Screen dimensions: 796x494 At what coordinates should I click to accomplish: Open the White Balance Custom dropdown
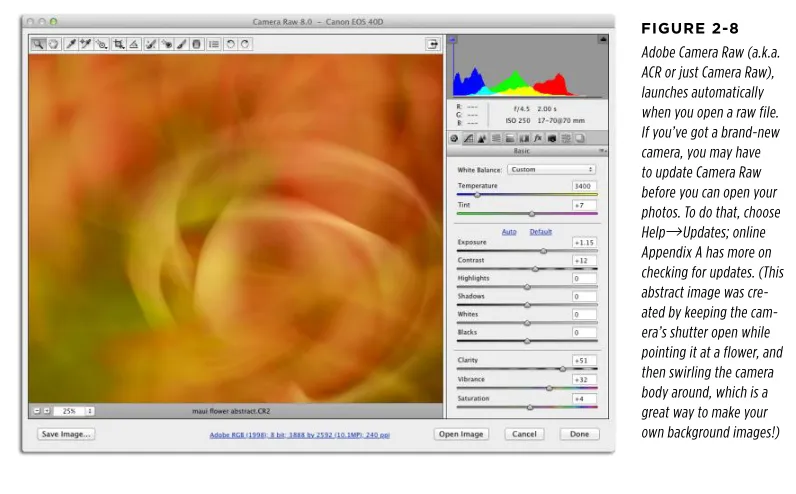point(551,170)
